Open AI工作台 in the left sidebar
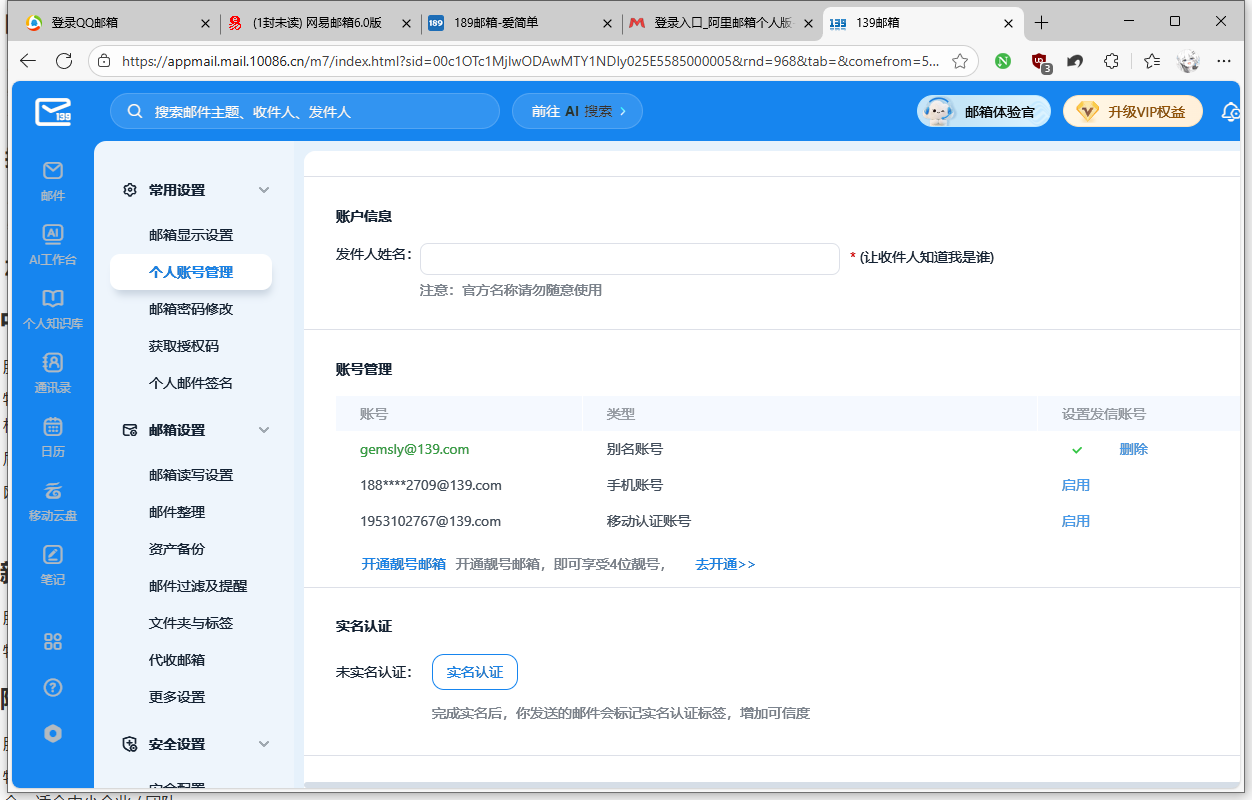1252x800 pixels. (x=53, y=244)
